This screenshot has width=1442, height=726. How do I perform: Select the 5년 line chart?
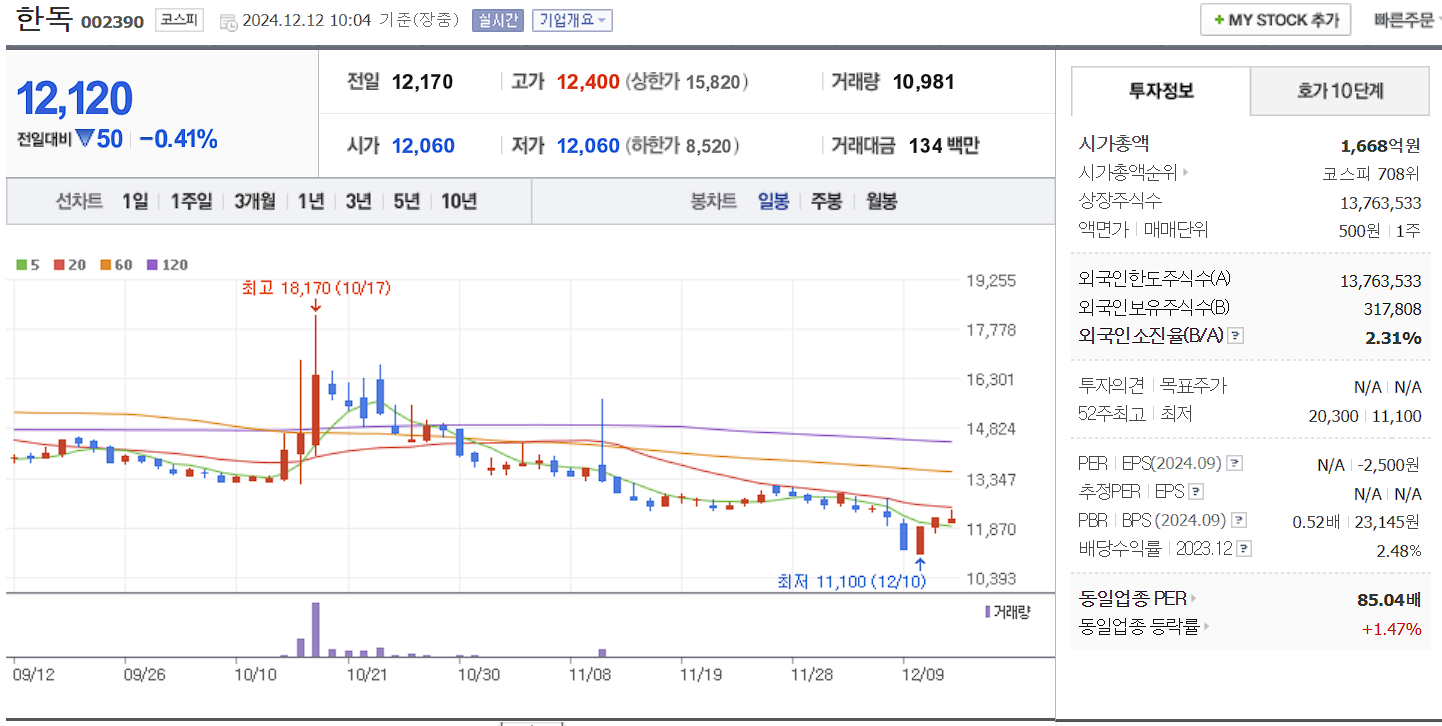pyautogui.click(x=406, y=201)
